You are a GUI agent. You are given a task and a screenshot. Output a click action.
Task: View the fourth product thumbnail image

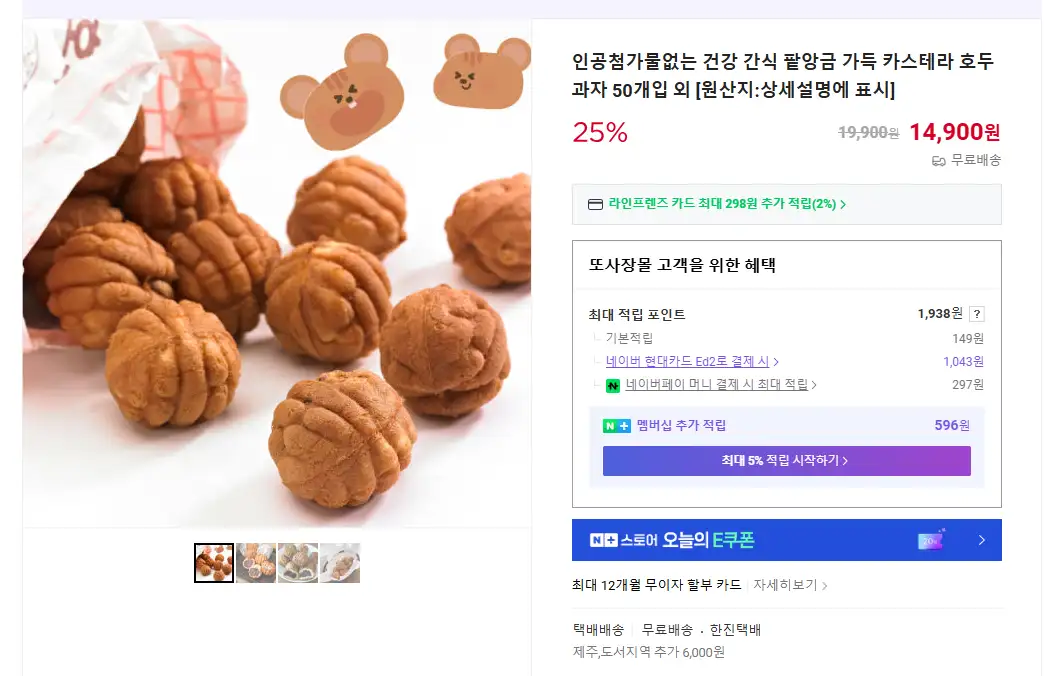(340, 563)
